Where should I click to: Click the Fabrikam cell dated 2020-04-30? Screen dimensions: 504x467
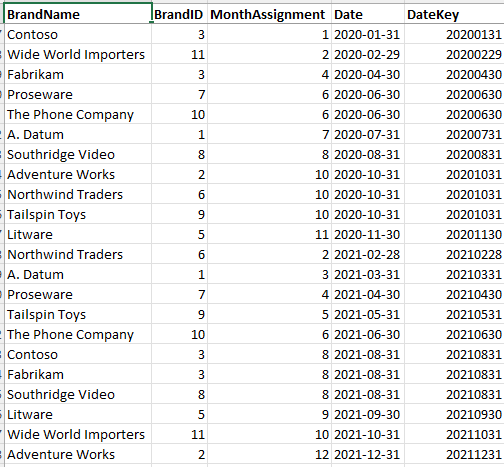coord(78,74)
